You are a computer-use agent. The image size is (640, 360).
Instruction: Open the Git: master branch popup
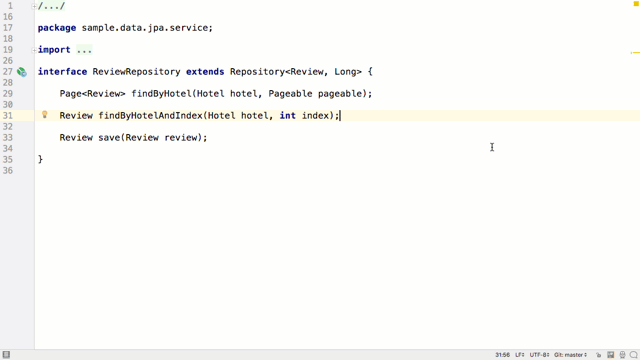[x=570, y=355]
